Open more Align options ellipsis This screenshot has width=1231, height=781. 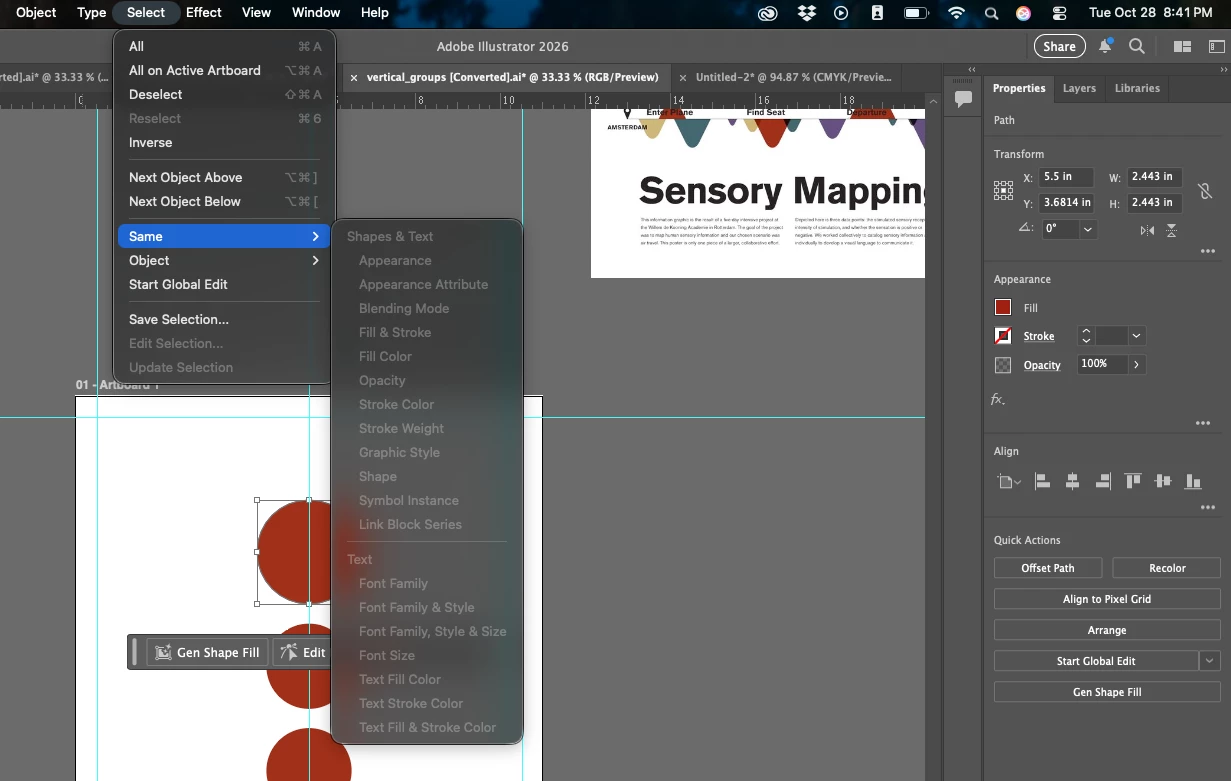(1207, 508)
